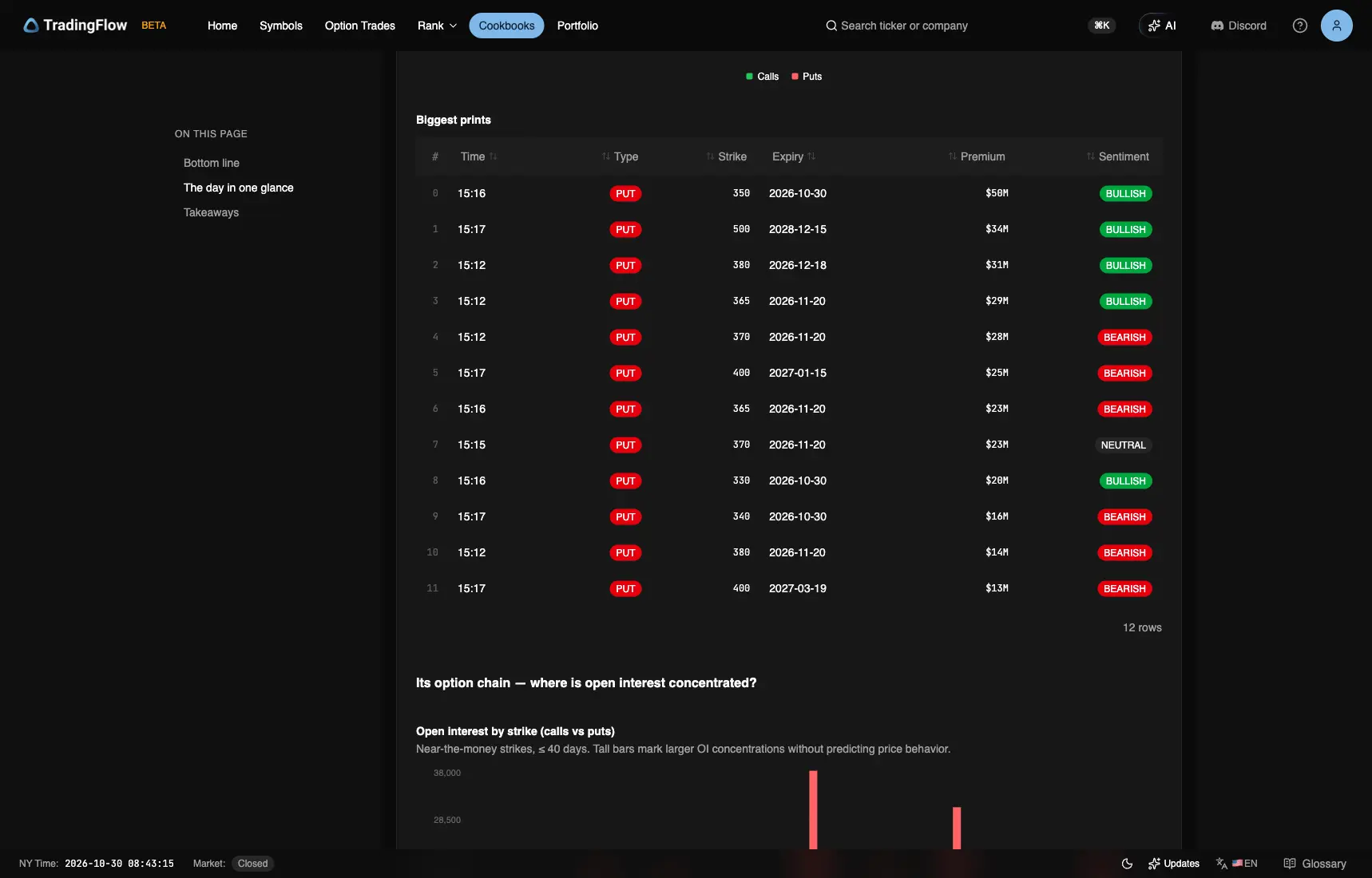Open the user profile avatar
The width and height of the screenshot is (1372, 878).
click(1336, 26)
